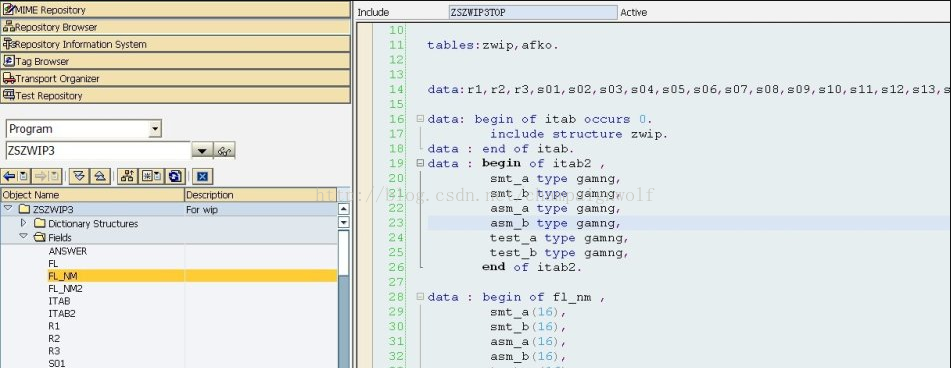This screenshot has width=951, height=368.
Task: Select R3 field in tree
Action: pyautogui.click(x=54, y=351)
